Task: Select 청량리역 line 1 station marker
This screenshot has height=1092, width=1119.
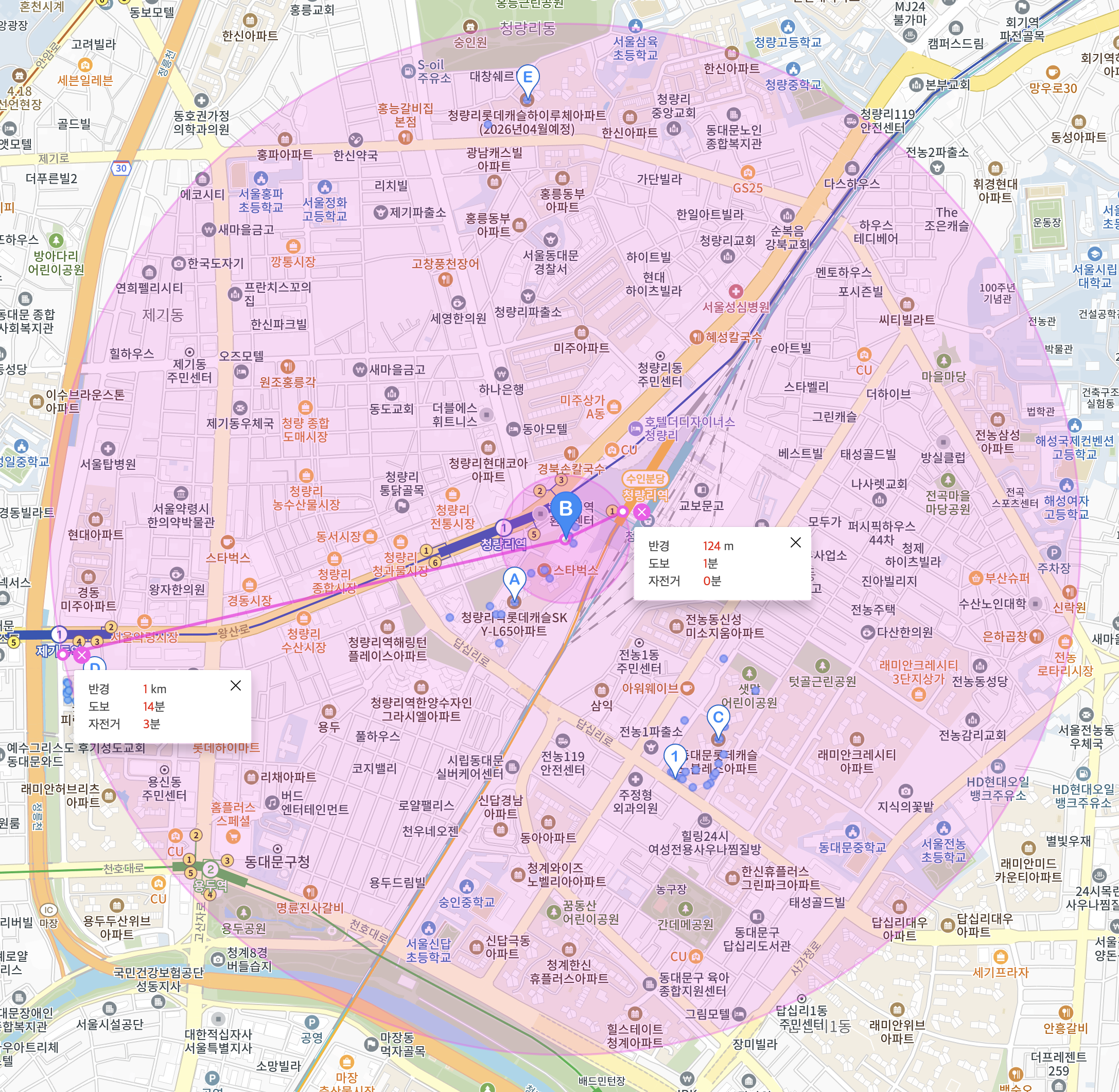Action: pyautogui.click(x=503, y=527)
